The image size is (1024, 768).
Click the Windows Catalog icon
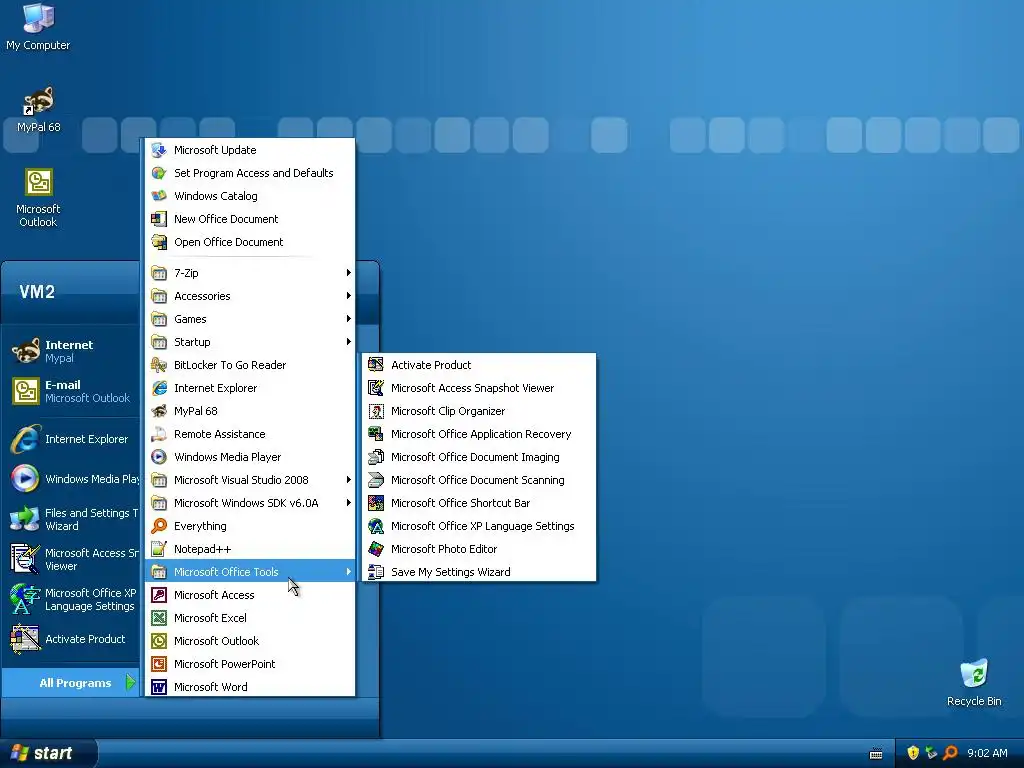pyautogui.click(x=159, y=196)
